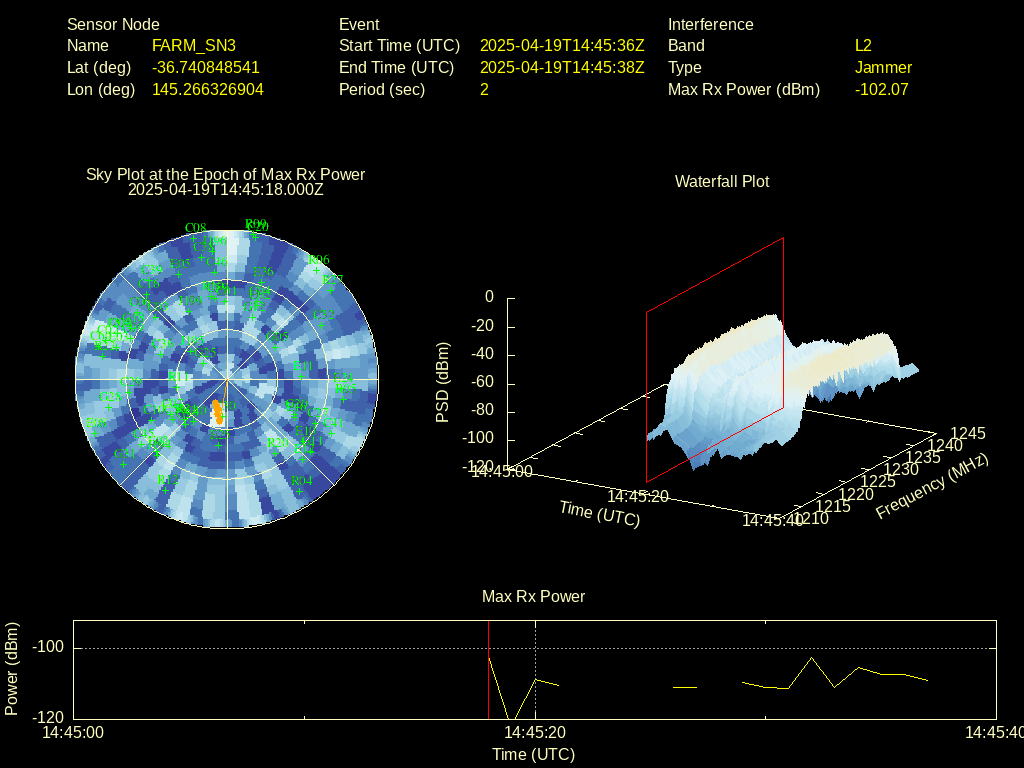
Task: Select the L2 band value
Action: pos(863,45)
